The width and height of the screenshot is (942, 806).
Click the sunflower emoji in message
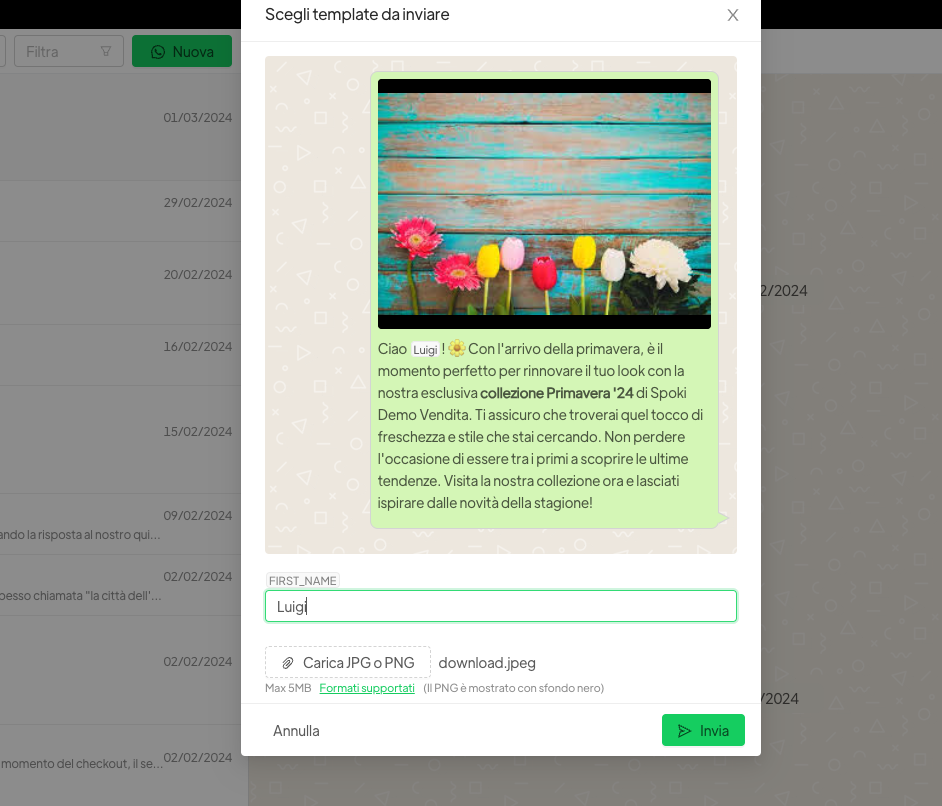pos(457,349)
